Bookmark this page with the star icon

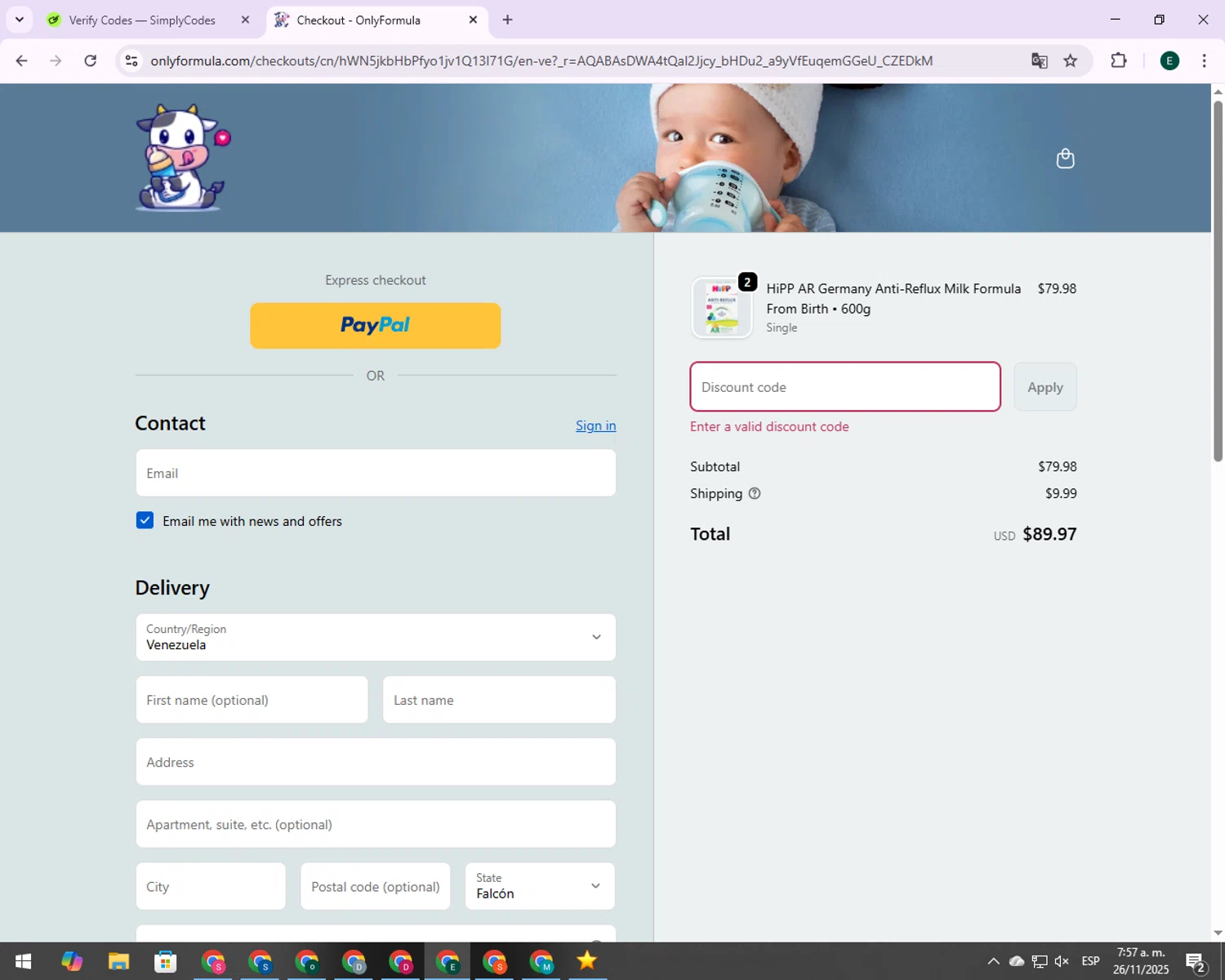pos(1071,61)
